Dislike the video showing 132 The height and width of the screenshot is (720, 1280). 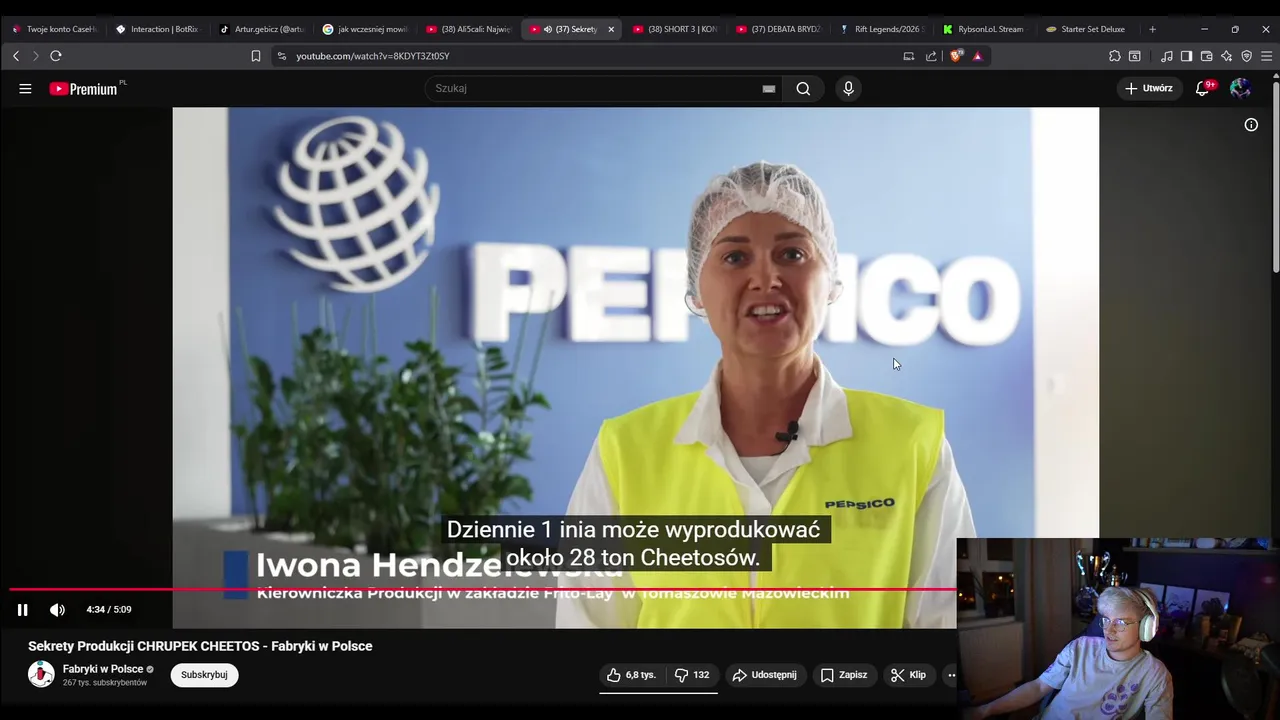[692, 675]
